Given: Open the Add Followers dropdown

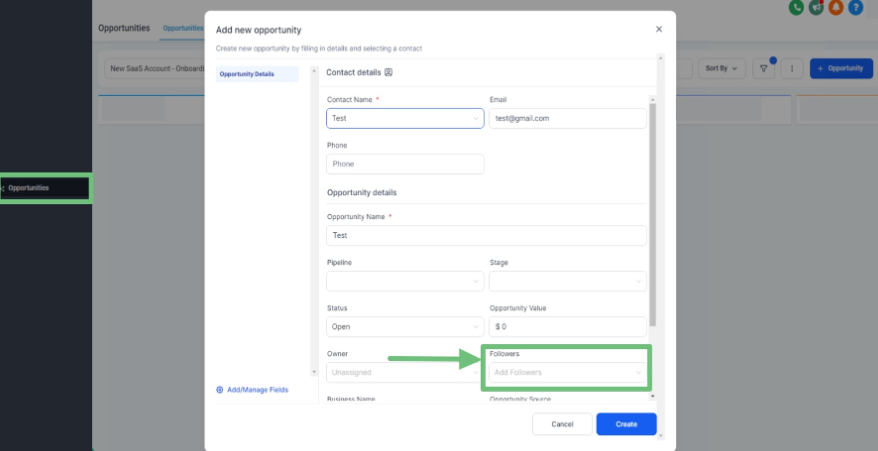Looking at the screenshot, I should (x=568, y=373).
